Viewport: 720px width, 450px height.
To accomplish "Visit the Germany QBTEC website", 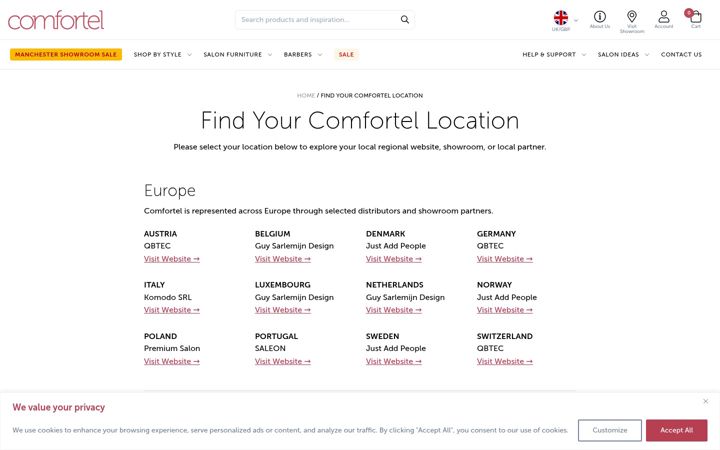I will click(x=505, y=259).
